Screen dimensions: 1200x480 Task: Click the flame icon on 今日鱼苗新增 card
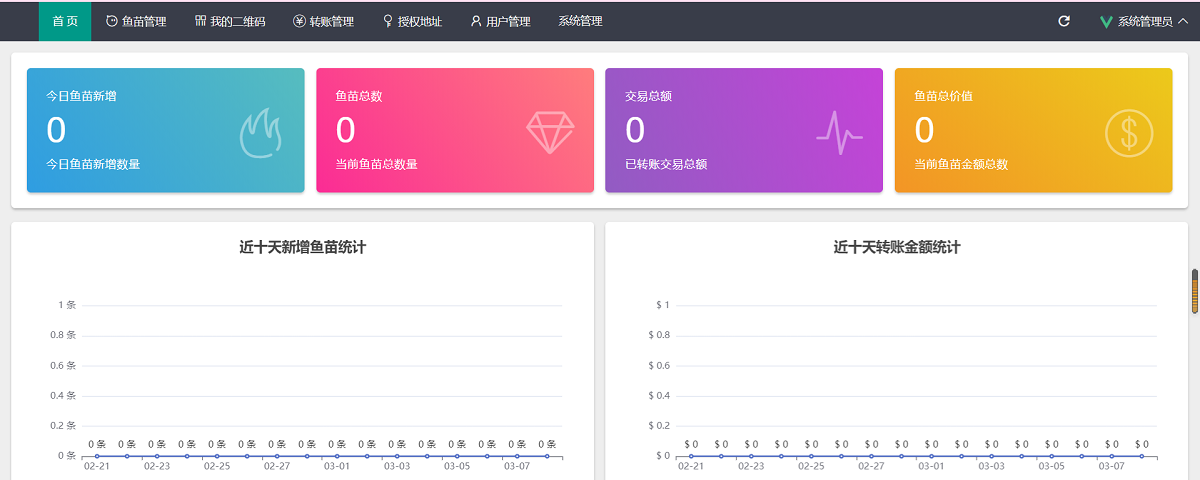[x=262, y=133]
